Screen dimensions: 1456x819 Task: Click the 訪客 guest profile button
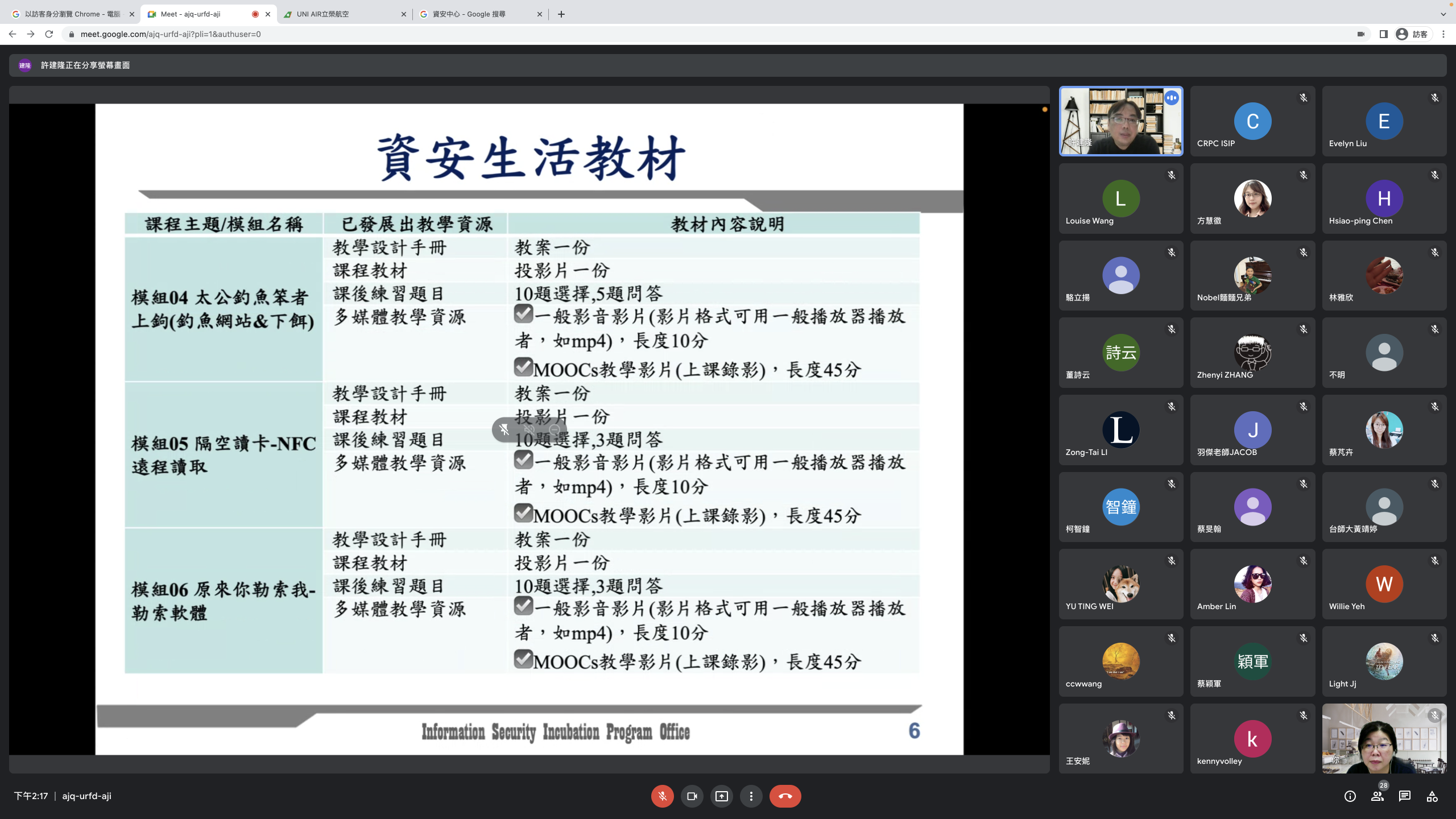pos(1412,34)
